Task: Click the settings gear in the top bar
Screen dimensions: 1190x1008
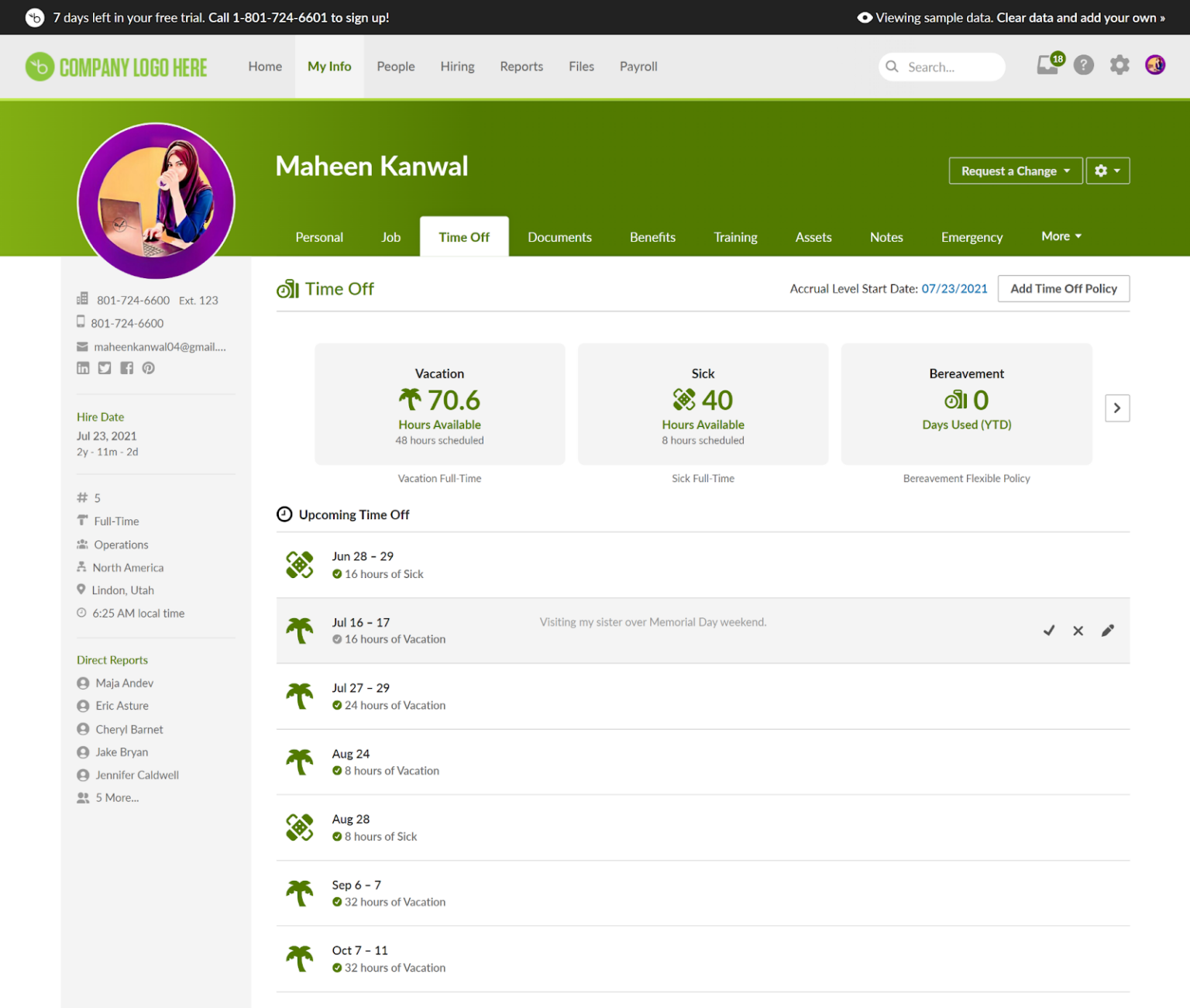Action: pyautogui.click(x=1119, y=66)
